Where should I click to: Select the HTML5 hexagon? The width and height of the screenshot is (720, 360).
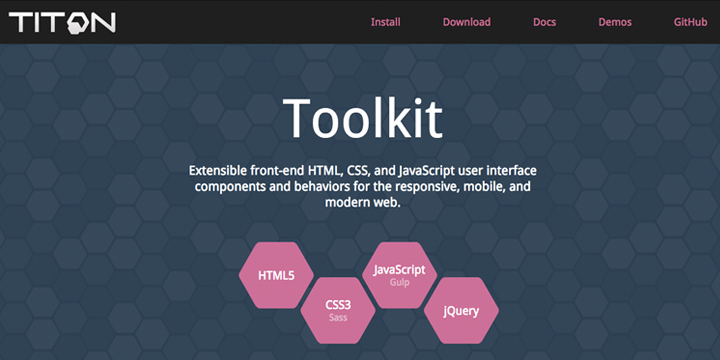pos(276,276)
